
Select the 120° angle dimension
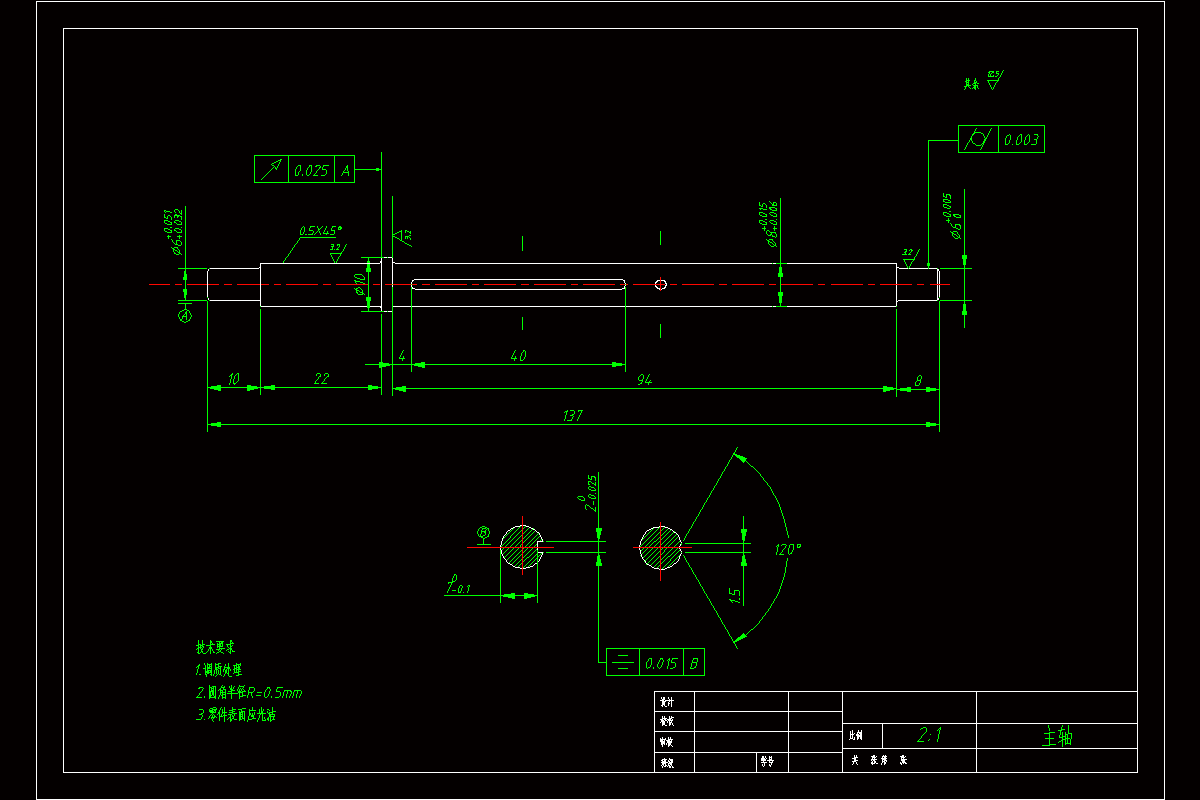coord(788,549)
